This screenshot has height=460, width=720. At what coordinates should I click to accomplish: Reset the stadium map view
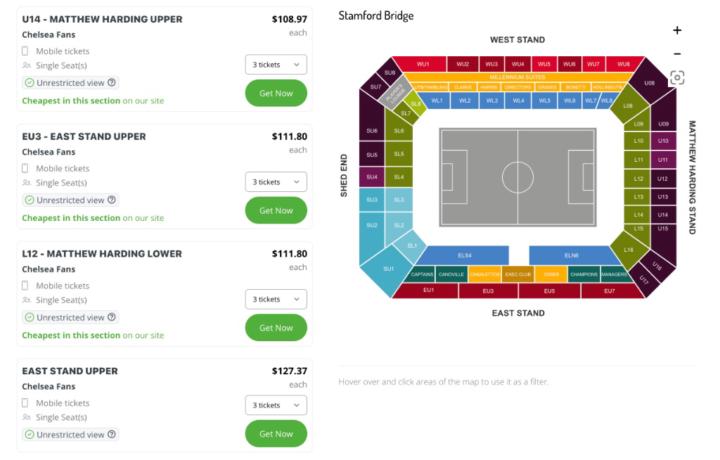tap(677, 77)
